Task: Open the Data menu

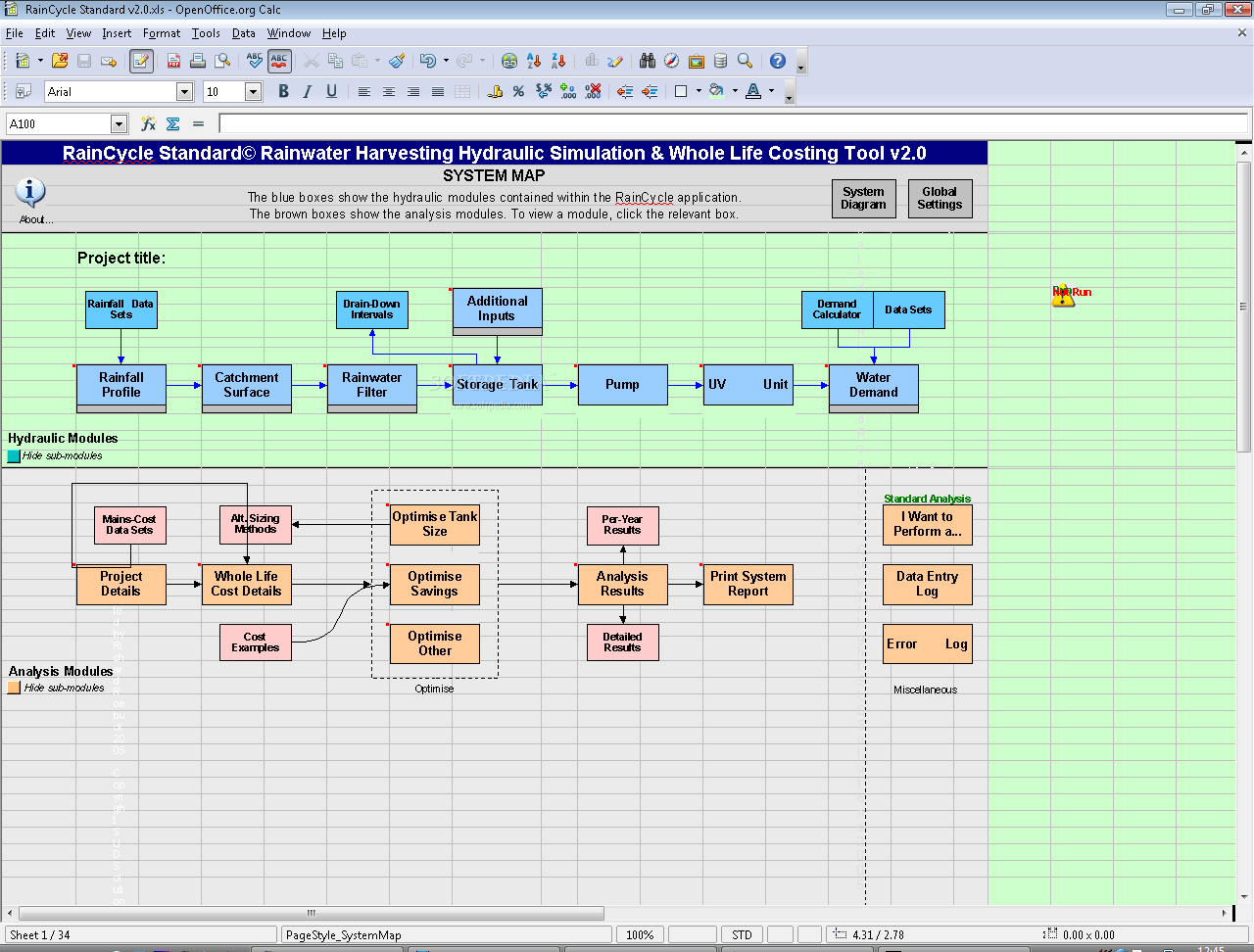Action: click(244, 33)
